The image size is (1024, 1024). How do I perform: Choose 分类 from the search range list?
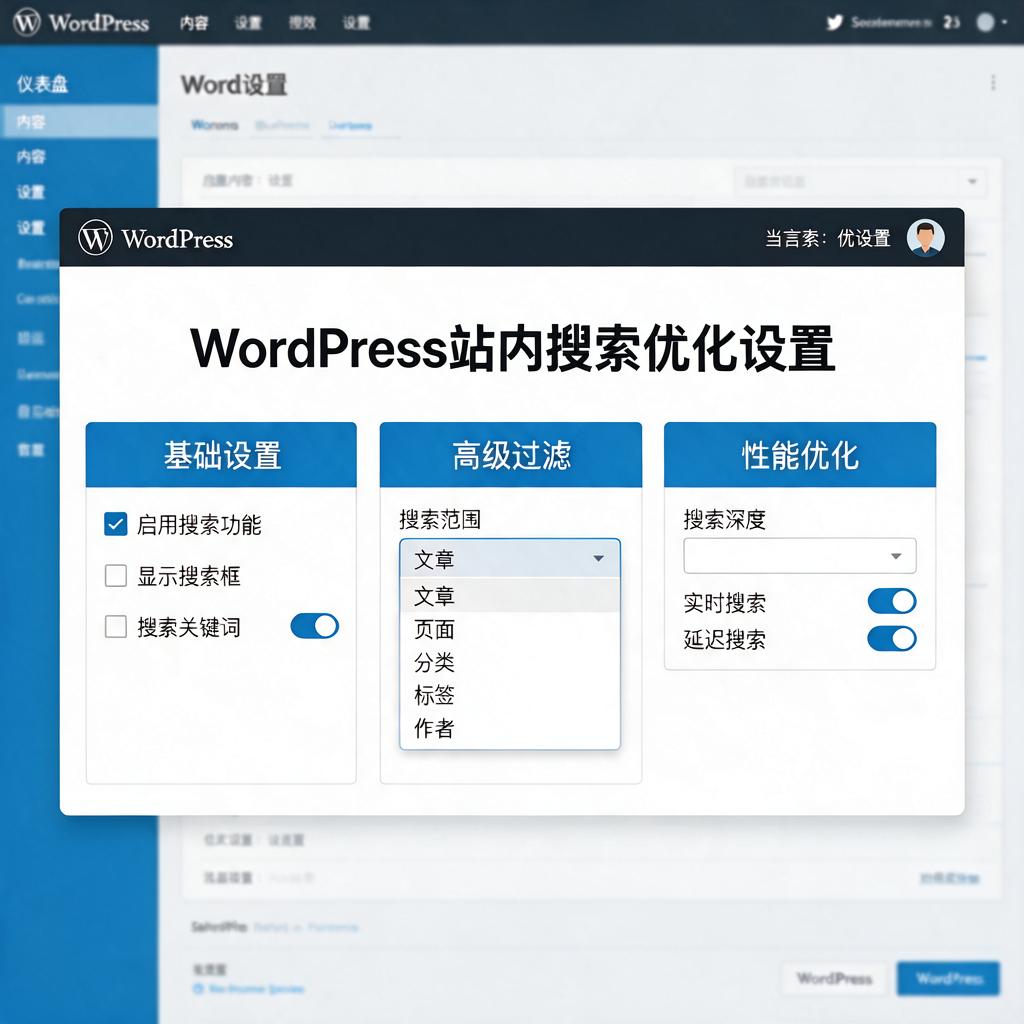pos(509,662)
